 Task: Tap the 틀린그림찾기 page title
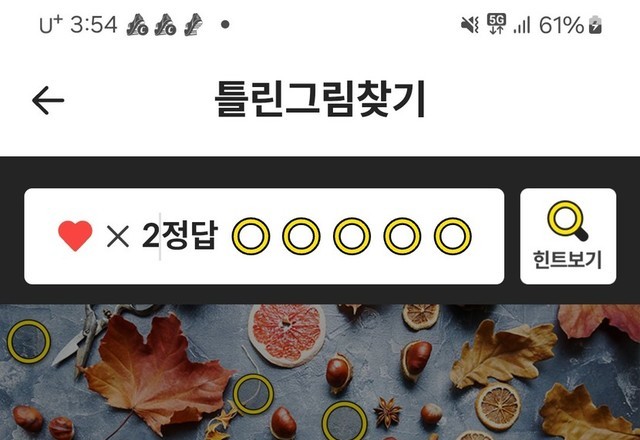[x=320, y=99]
